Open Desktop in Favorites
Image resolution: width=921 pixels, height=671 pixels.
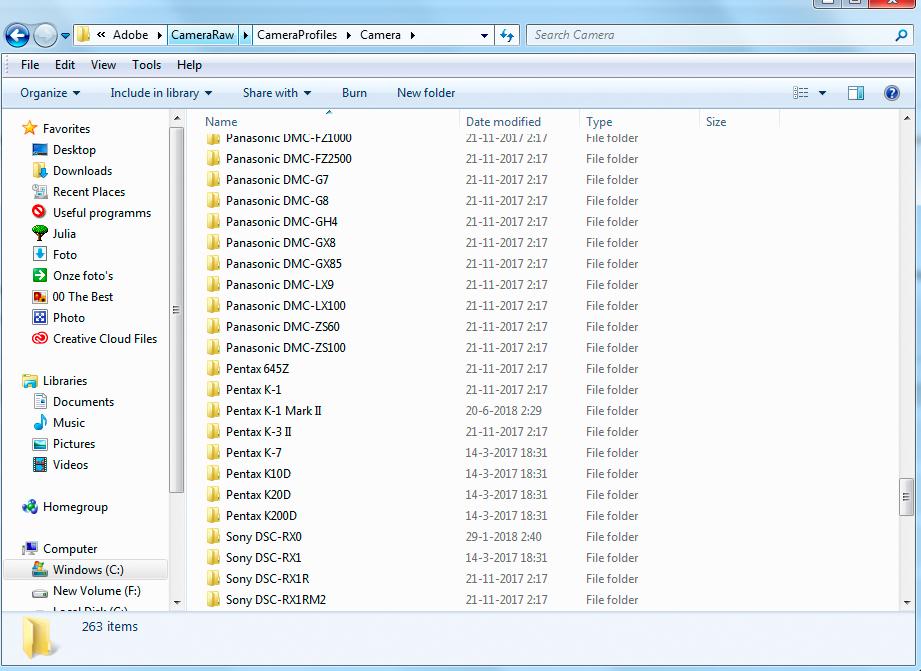point(64,150)
